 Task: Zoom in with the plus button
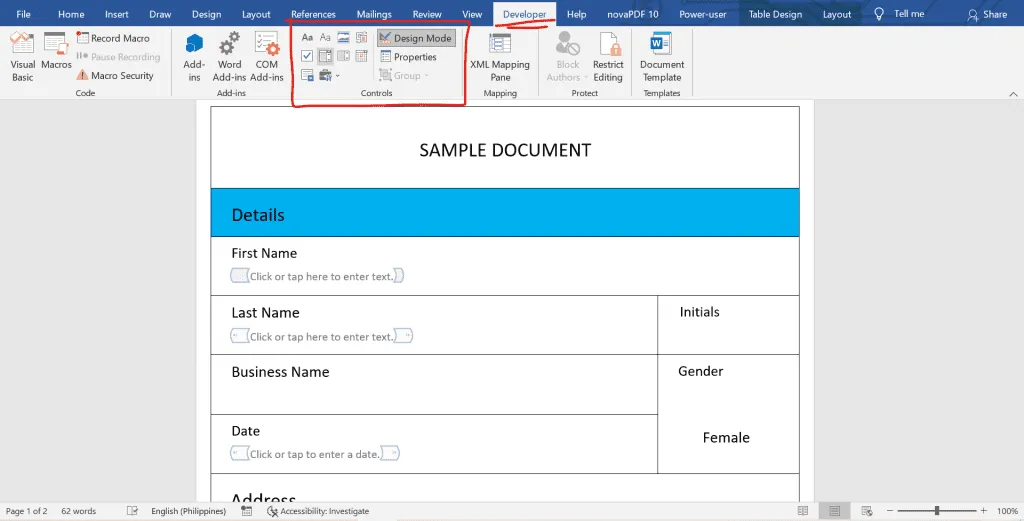(984, 511)
